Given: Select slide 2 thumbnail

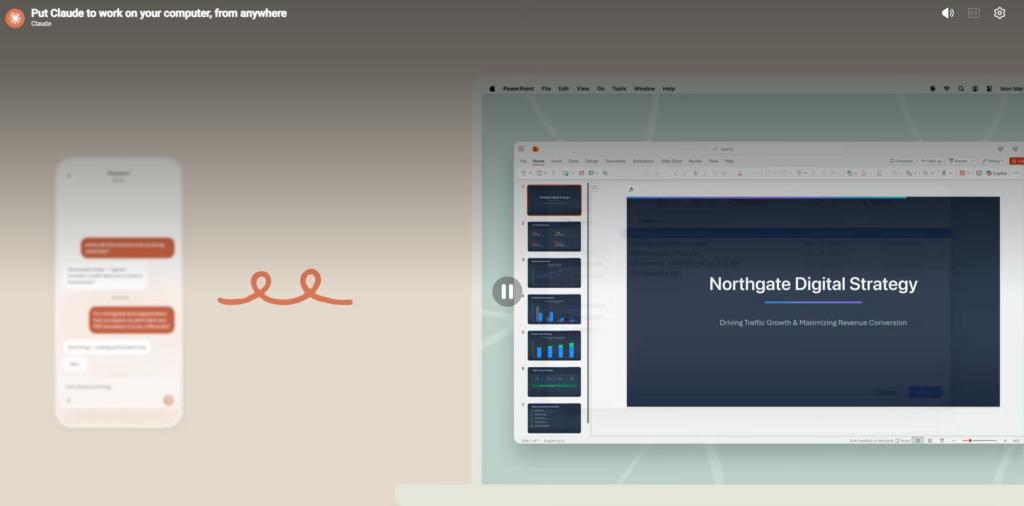Looking at the screenshot, I should click(x=554, y=236).
